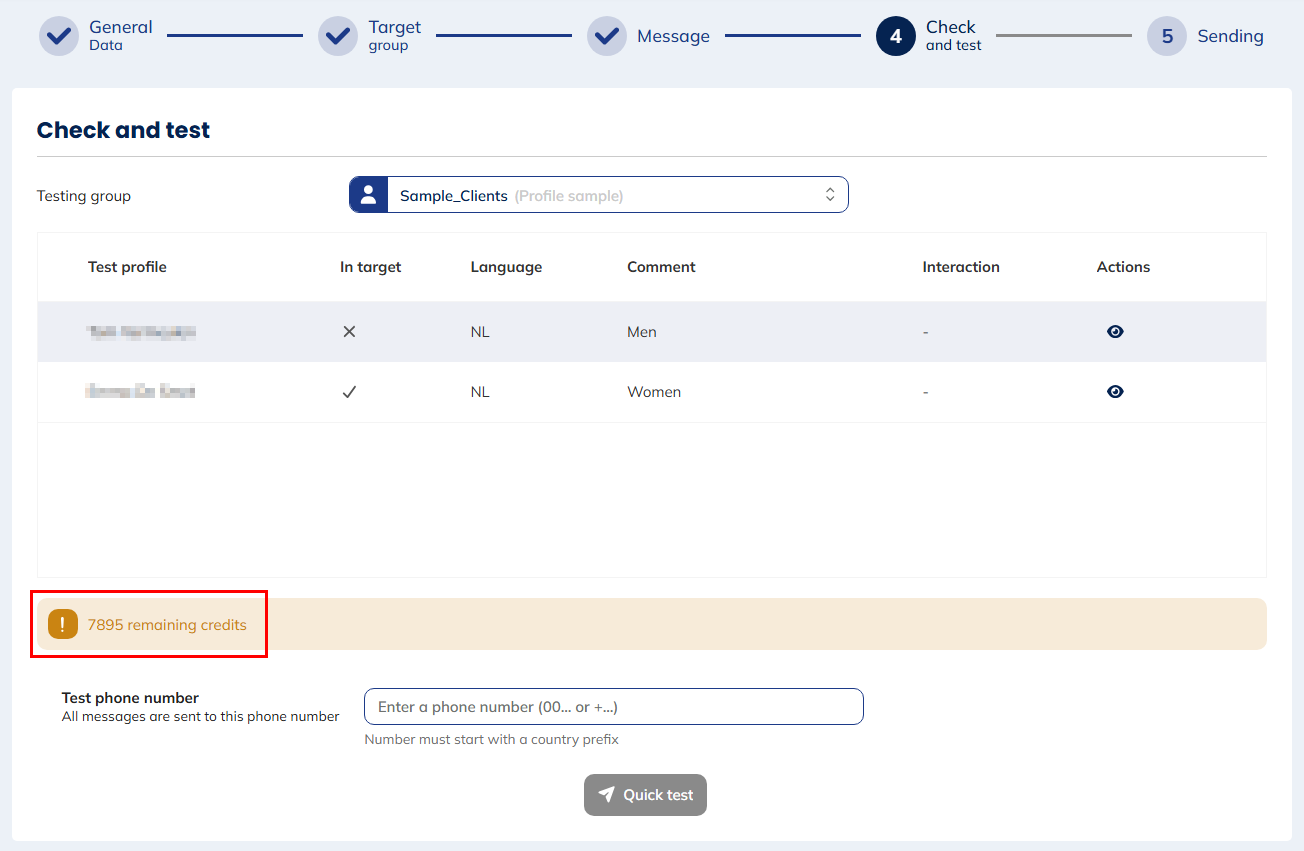Click the profile icon in Testing group selector
This screenshot has width=1304, height=851.
click(368, 195)
